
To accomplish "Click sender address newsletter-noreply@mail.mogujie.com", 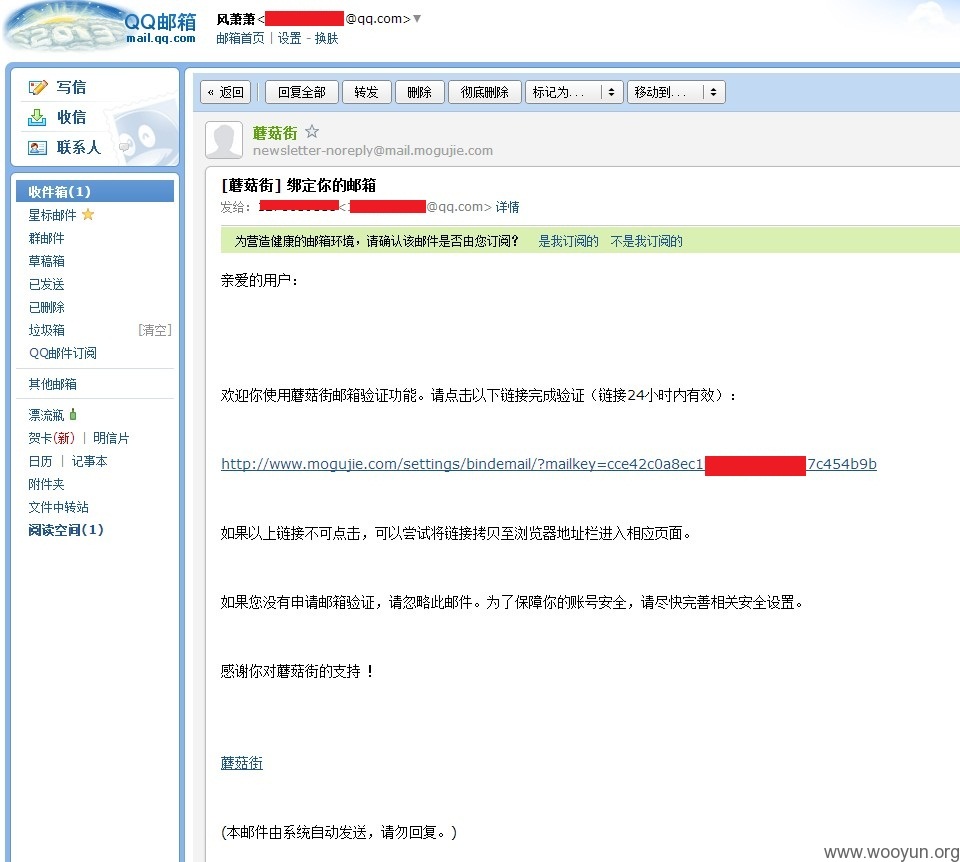I will click(373, 151).
